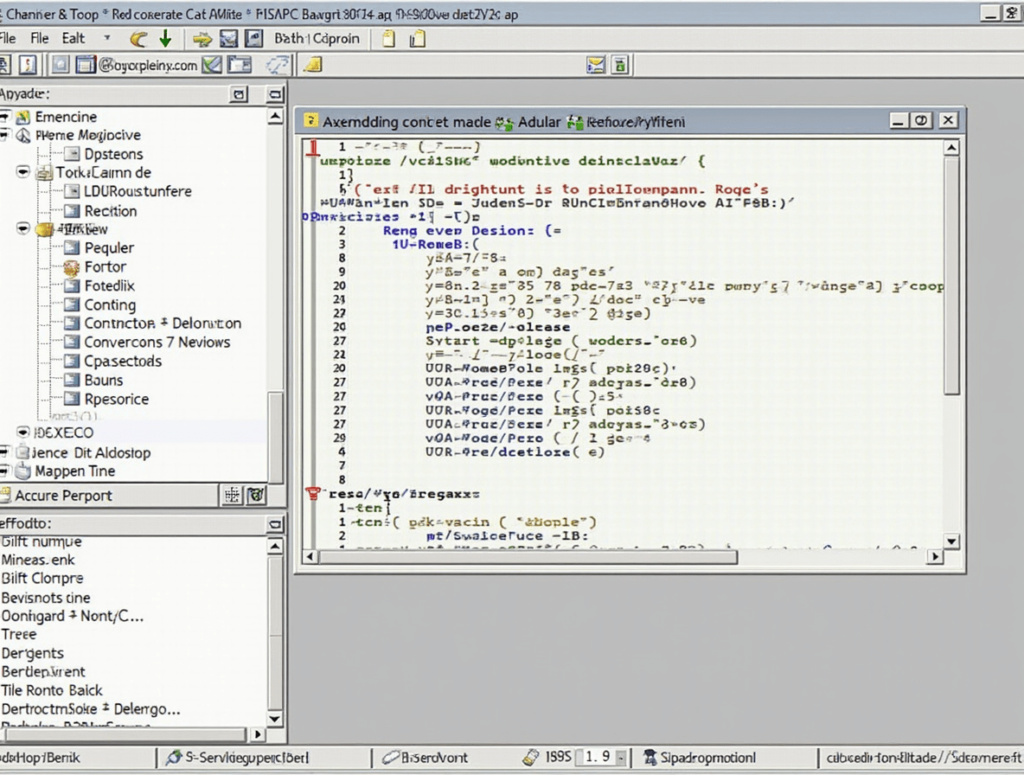Click the green down arrow toolbar icon
1024x775 pixels.
pyautogui.click(x=165, y=39)
